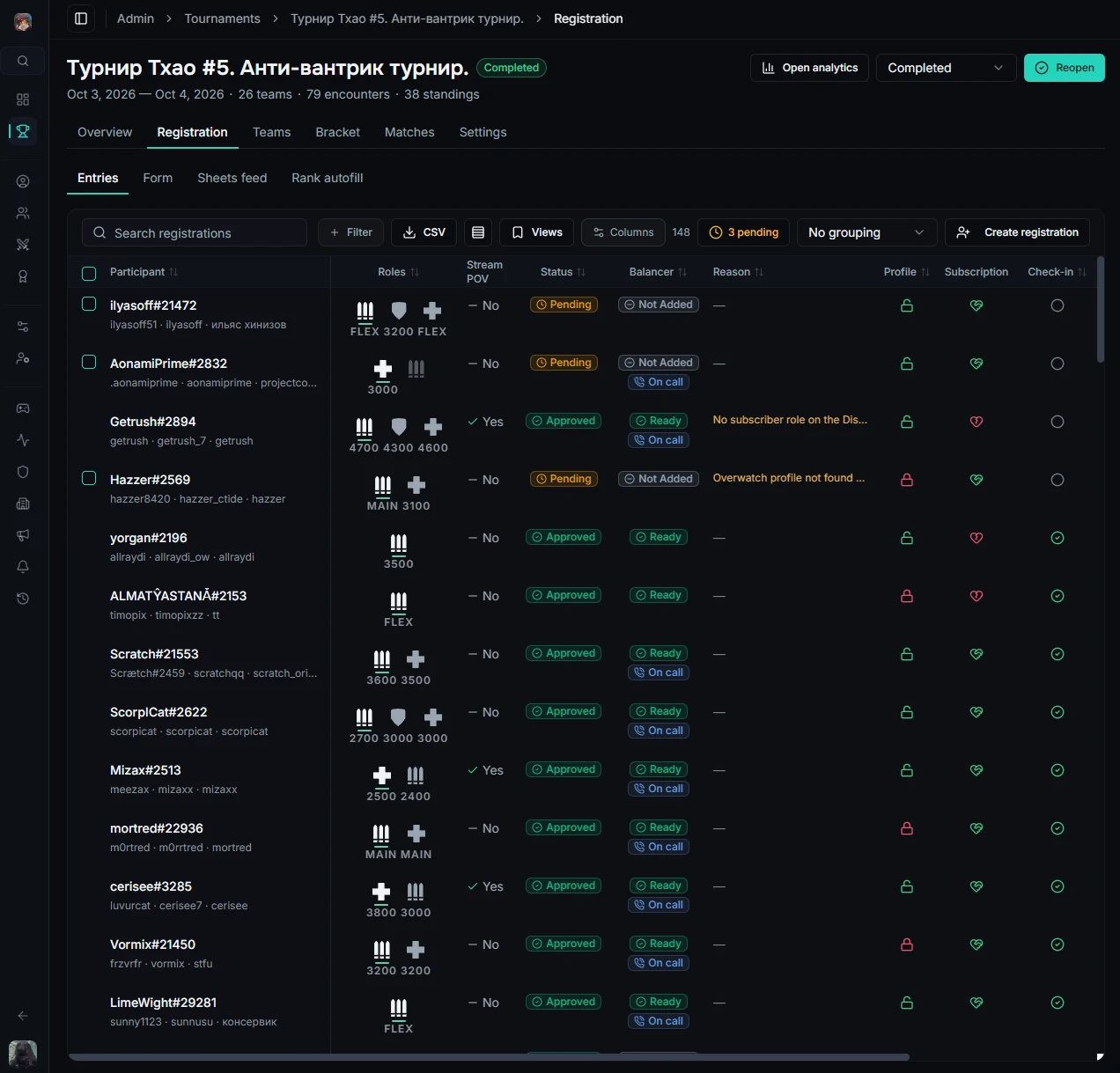
Task: Collapse sidebar using the left arrow icon
Action: (23, 1016)
